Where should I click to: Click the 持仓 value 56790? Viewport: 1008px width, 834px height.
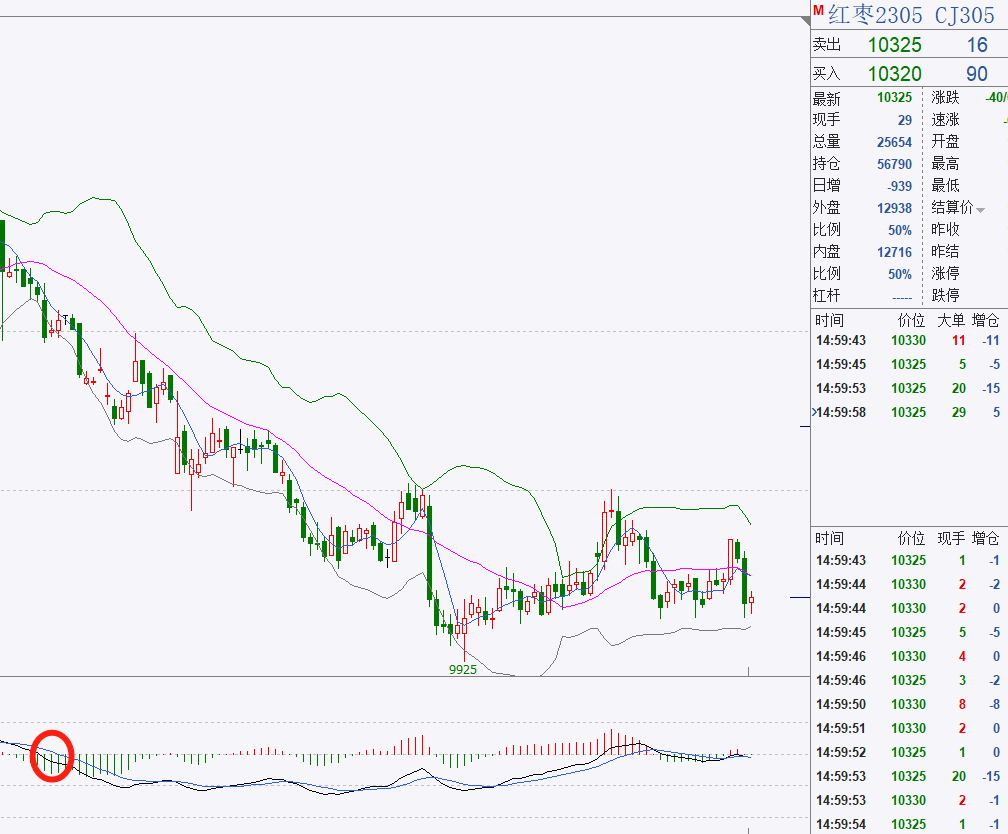(894, 164)
